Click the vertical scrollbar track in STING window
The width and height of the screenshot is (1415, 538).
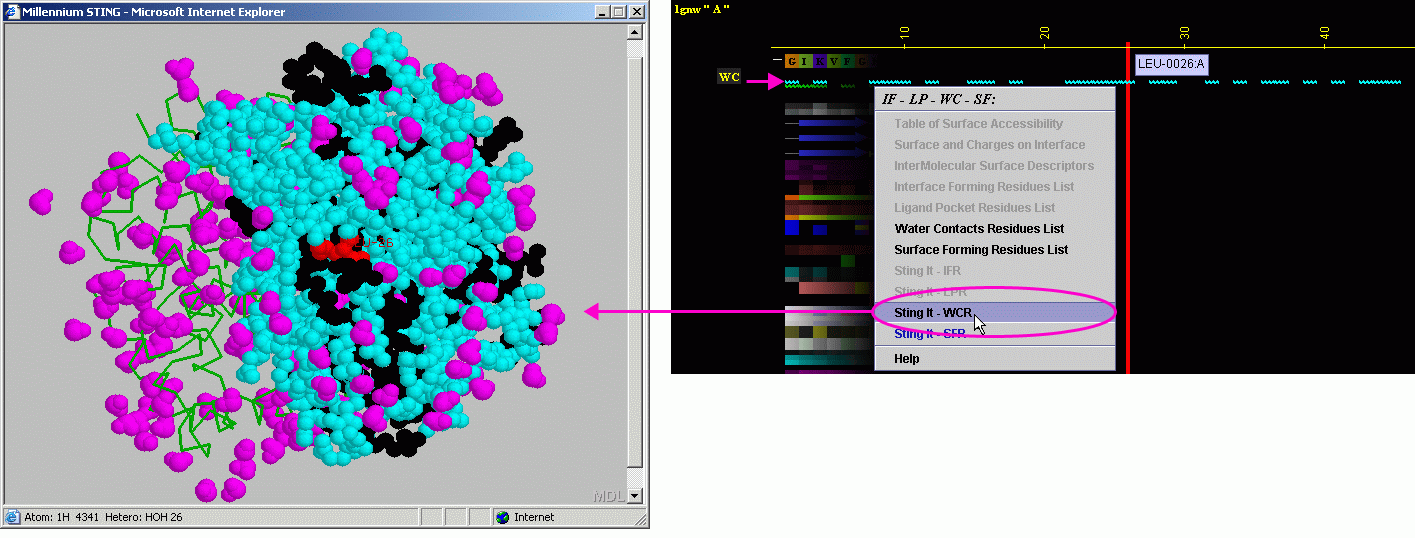635,264
